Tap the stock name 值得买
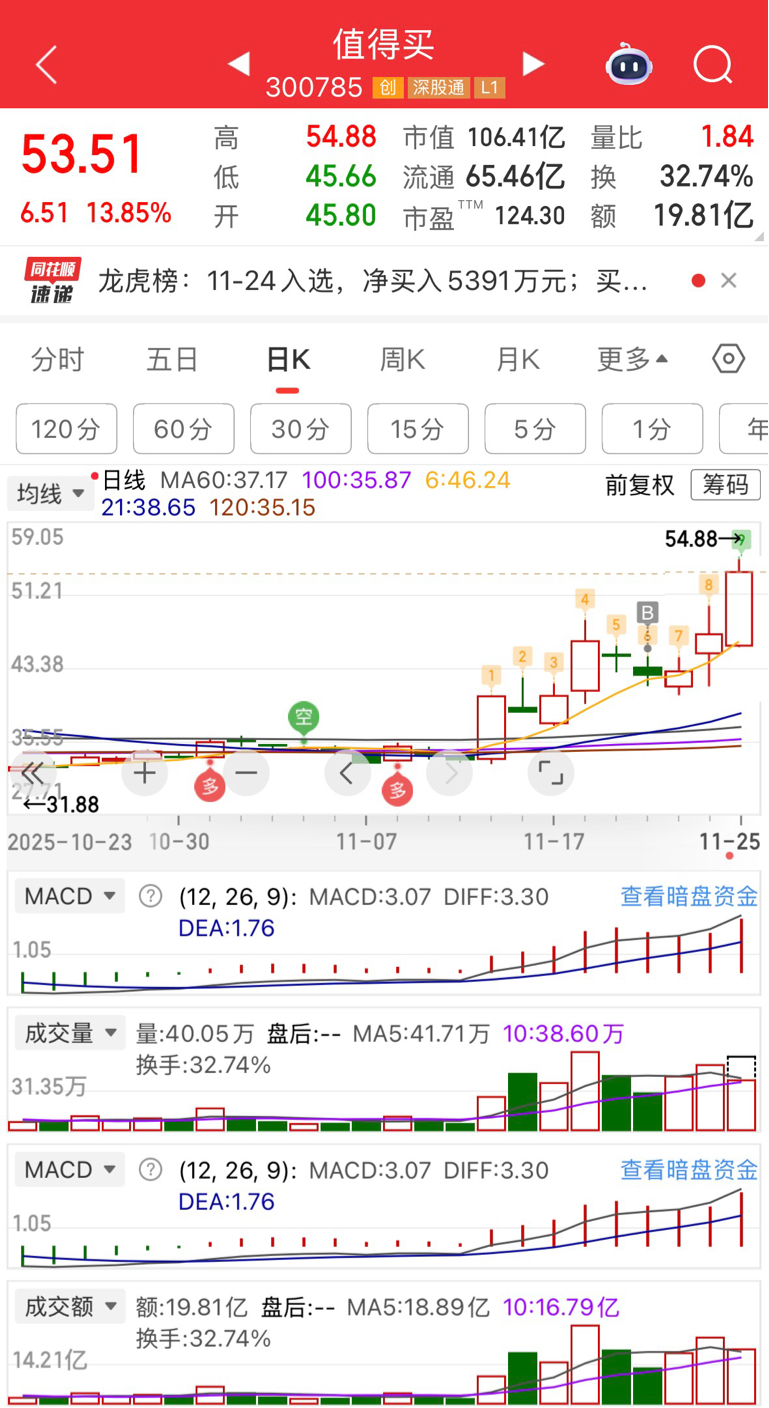Image resolution: width=769 pixels, height=1408 pixels. (x=384, y=45)
